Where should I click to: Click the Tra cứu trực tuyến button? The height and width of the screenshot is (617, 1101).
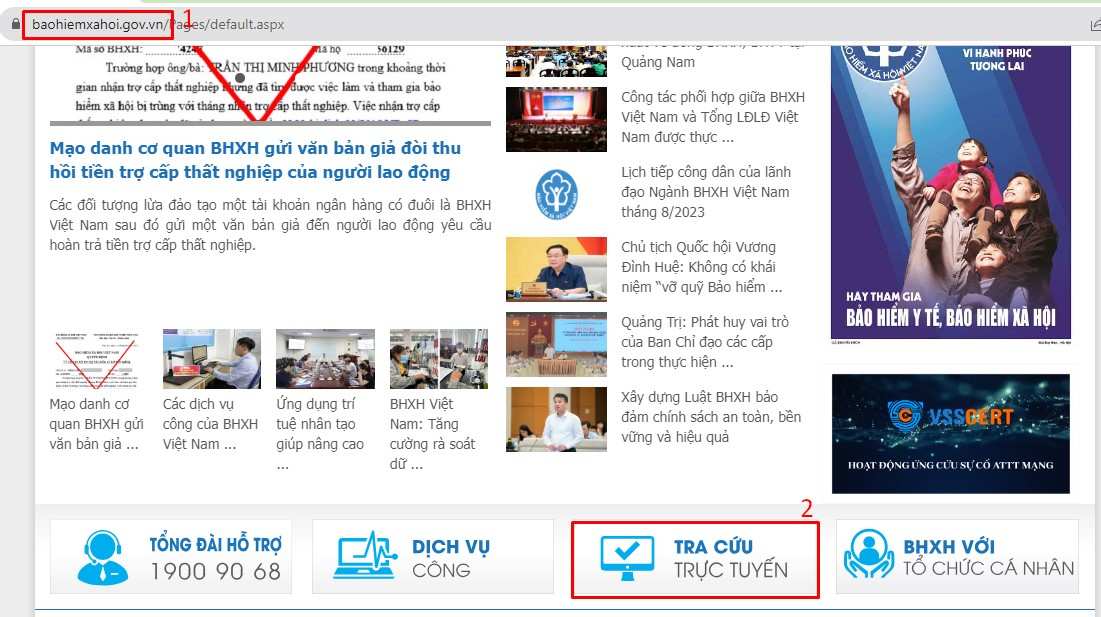(x=695, y=559)
